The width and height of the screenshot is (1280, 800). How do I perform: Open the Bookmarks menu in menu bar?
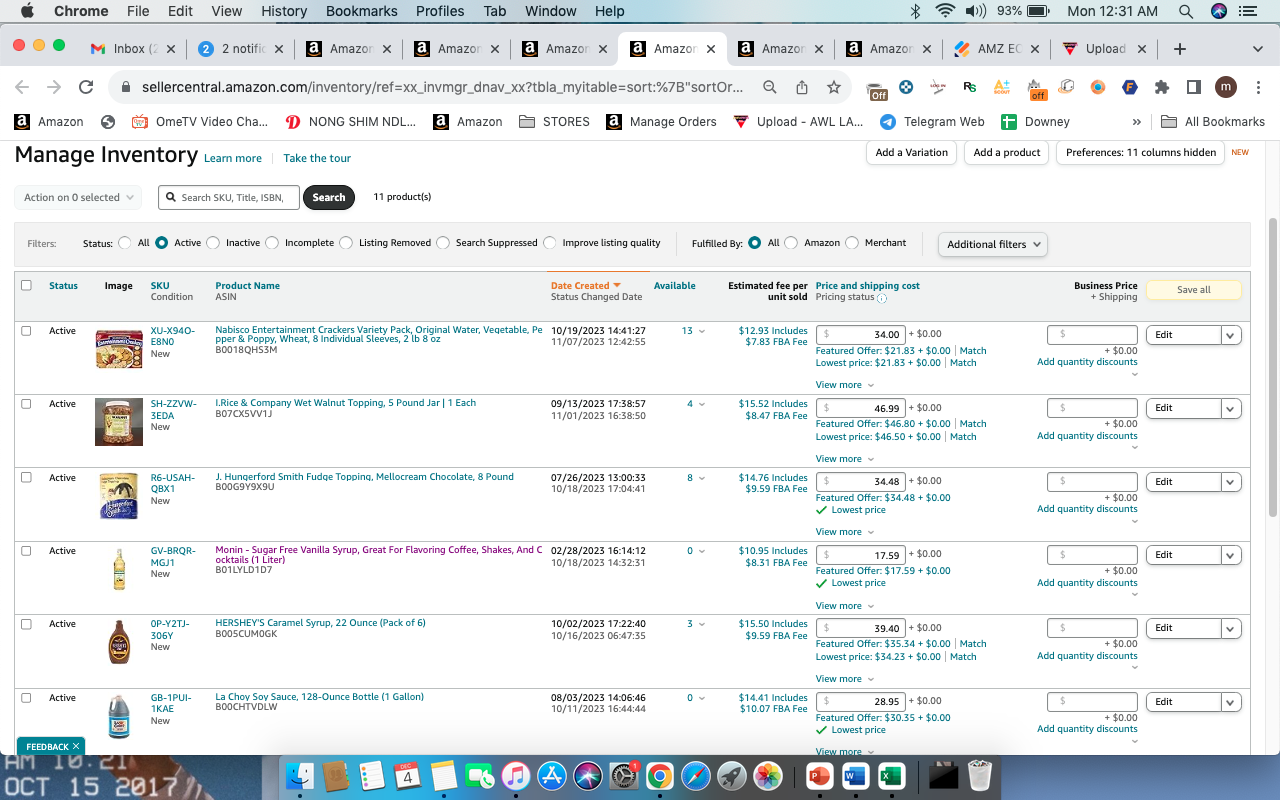point(361,11)
